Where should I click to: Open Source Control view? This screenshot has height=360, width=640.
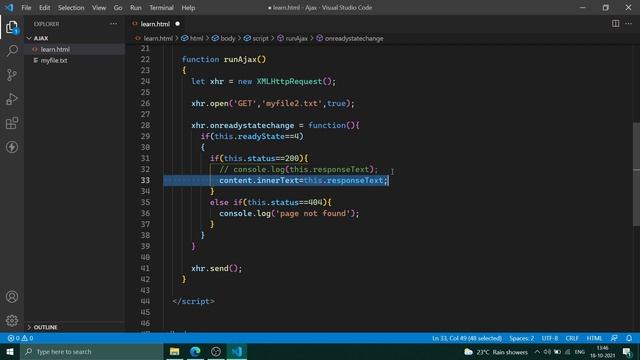(x=12, y=75)
